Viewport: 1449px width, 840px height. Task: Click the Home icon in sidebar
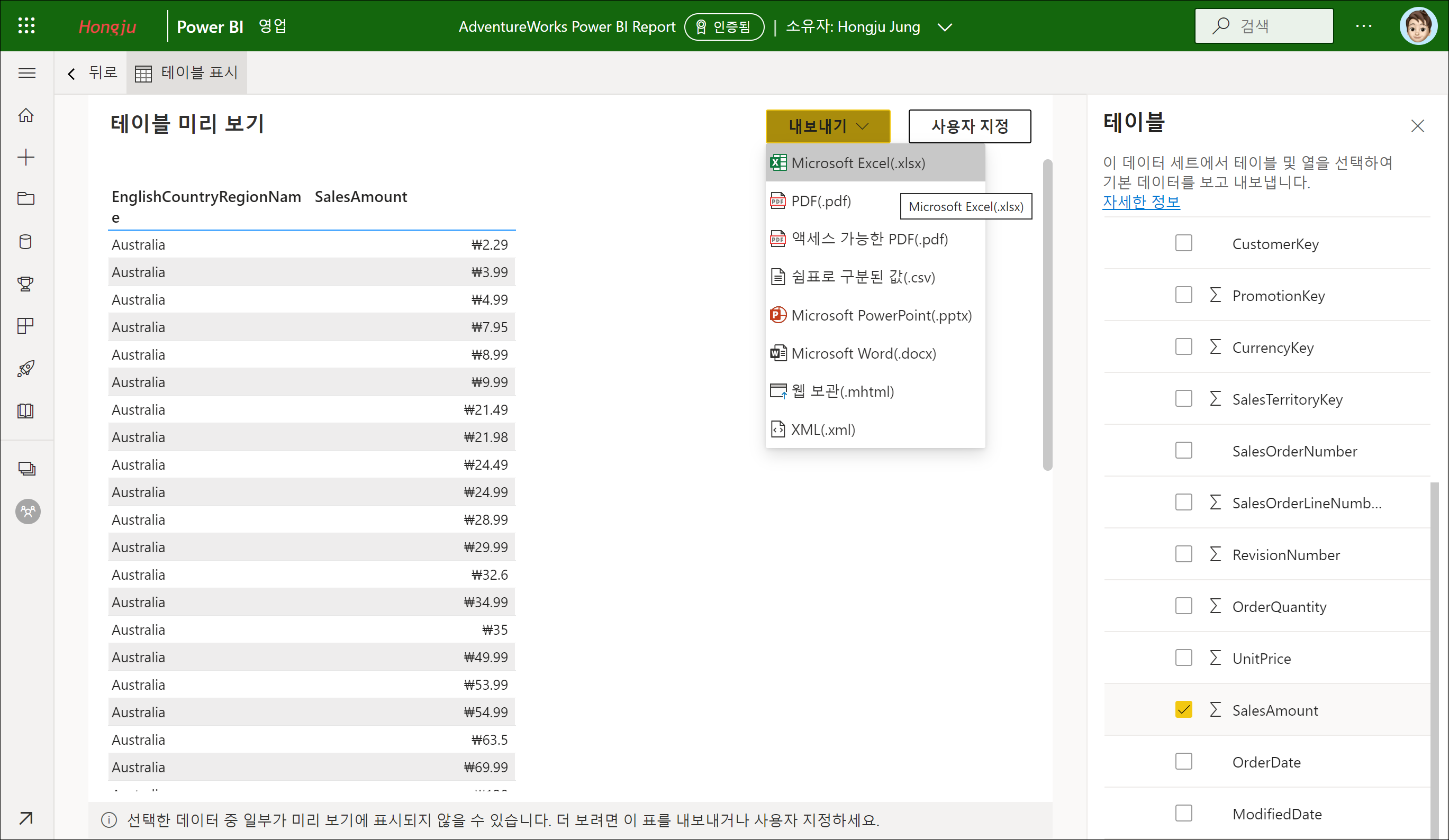click(x=26, y=115)
